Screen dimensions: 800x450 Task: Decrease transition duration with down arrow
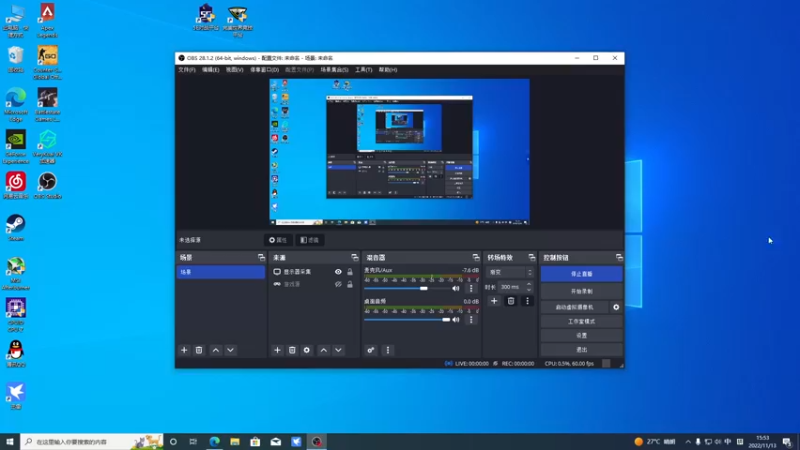pyautogui.click(x=529, y=290)
